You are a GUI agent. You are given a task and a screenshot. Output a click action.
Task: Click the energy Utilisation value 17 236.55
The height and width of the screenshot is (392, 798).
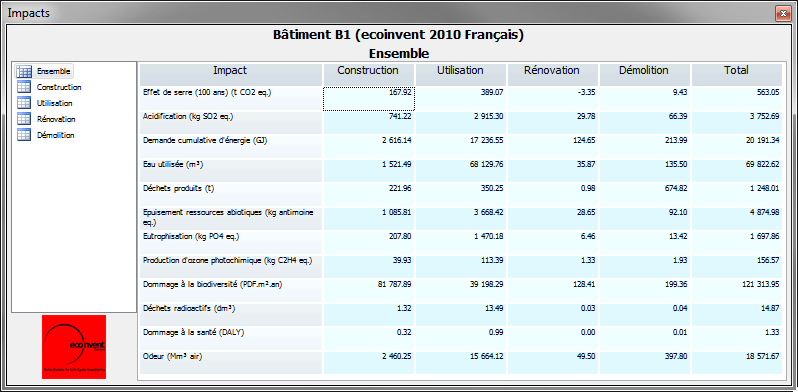pos(487,141)
